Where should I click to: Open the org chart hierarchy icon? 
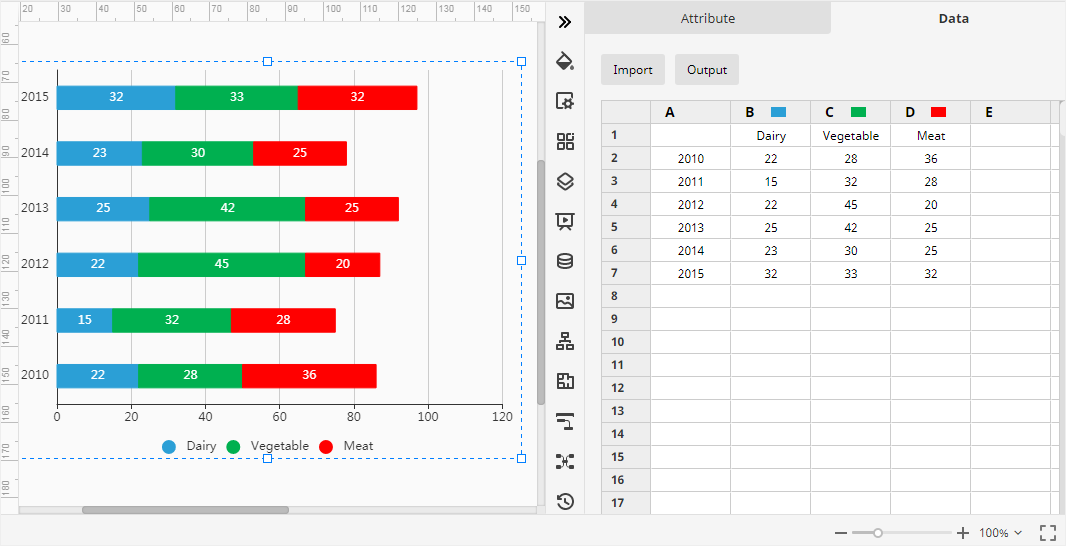coord(565,341)
